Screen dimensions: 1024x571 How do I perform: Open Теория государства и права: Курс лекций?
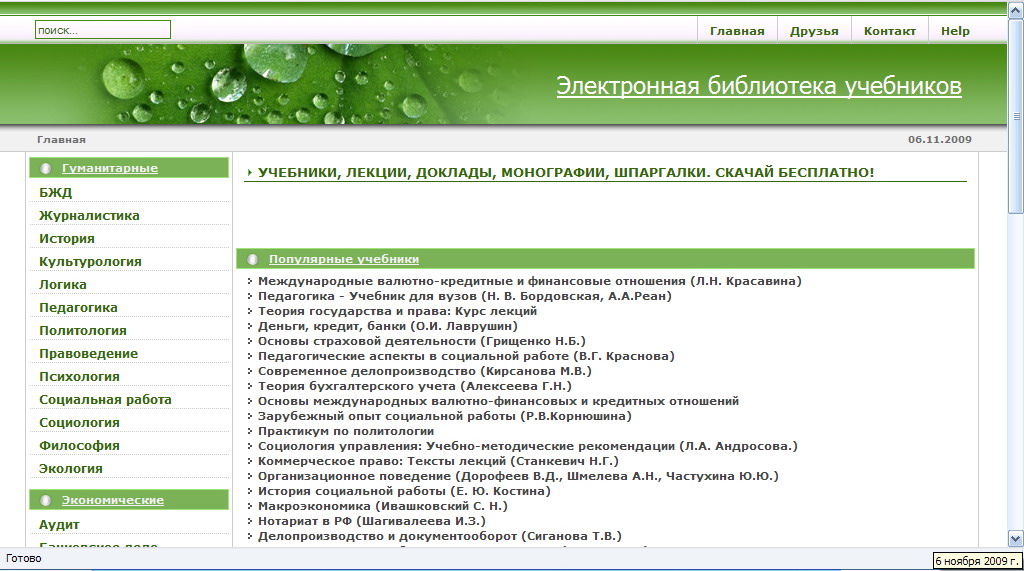[x=398, y=311]
